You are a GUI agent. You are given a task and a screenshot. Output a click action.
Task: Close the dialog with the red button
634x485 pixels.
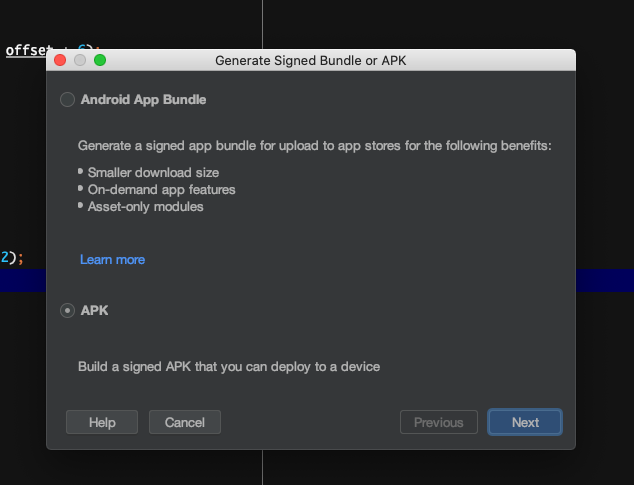[x=60, y=60]
